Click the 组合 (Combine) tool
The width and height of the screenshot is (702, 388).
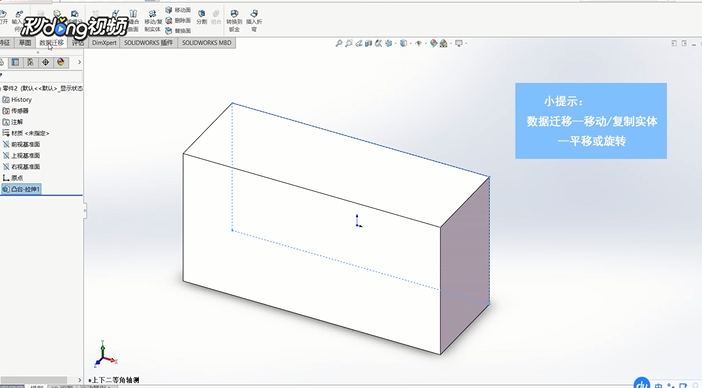coord(216,17)
